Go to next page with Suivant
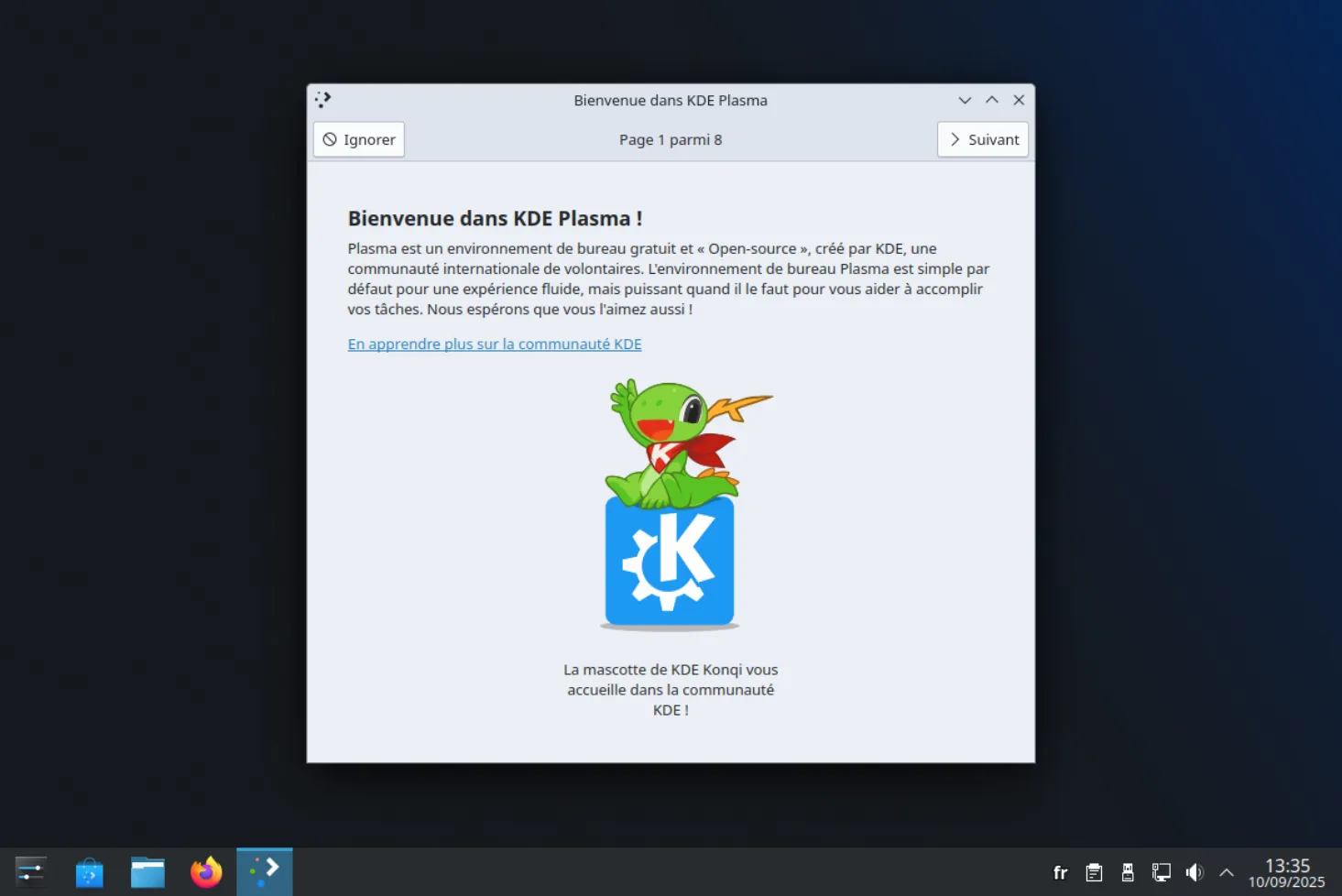Screen dimensions: 1342x896 point(983,139)
